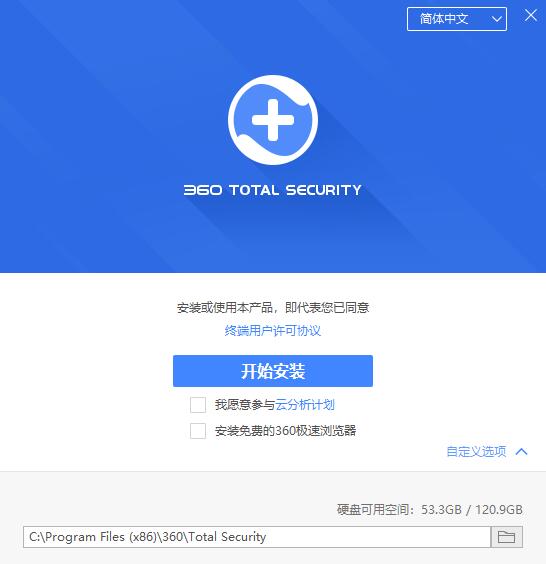Click the 开始安装 install button
546x564 pixels.
(x=273, y=371)
